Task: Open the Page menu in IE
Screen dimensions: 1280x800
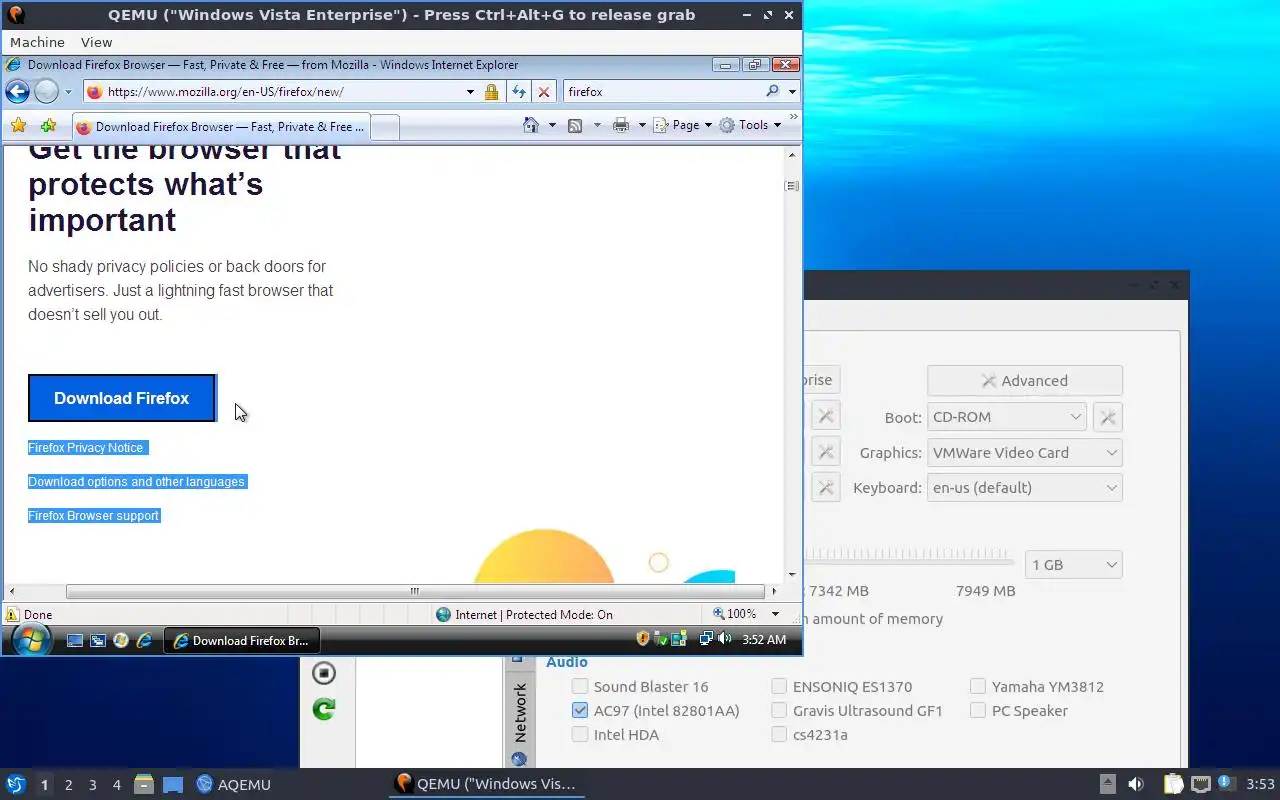Action: [682, 125]
